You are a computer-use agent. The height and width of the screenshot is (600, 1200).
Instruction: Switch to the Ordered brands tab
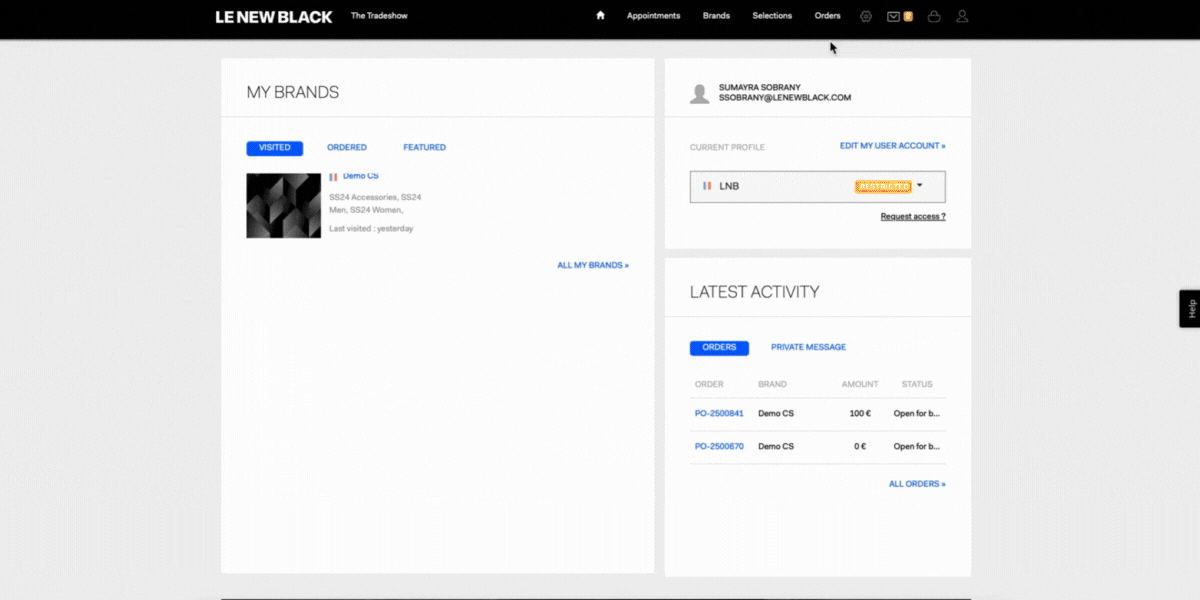(347, 148)
